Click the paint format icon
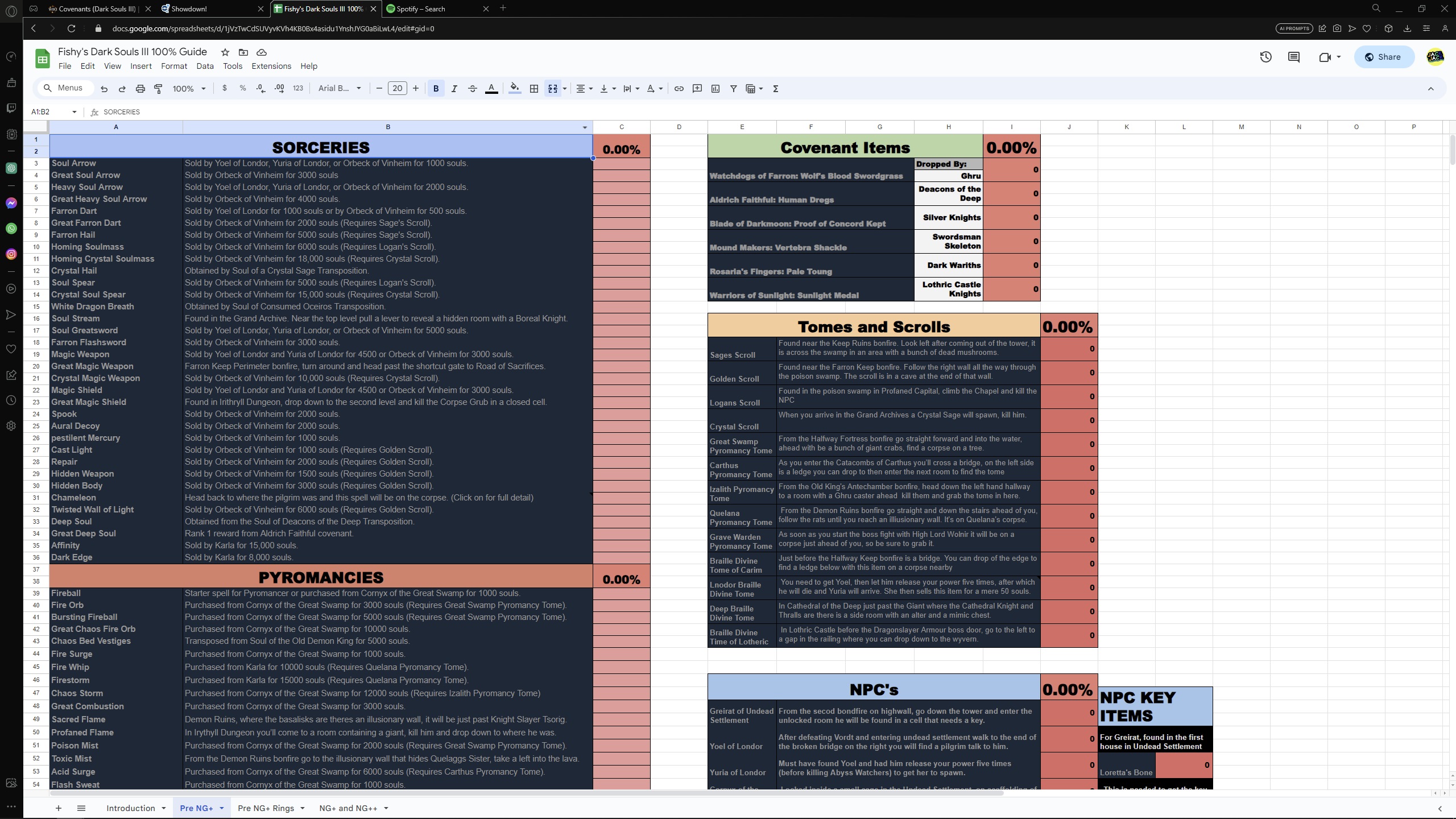Viewport: 1456px width, 819px height. pos(159,89)
